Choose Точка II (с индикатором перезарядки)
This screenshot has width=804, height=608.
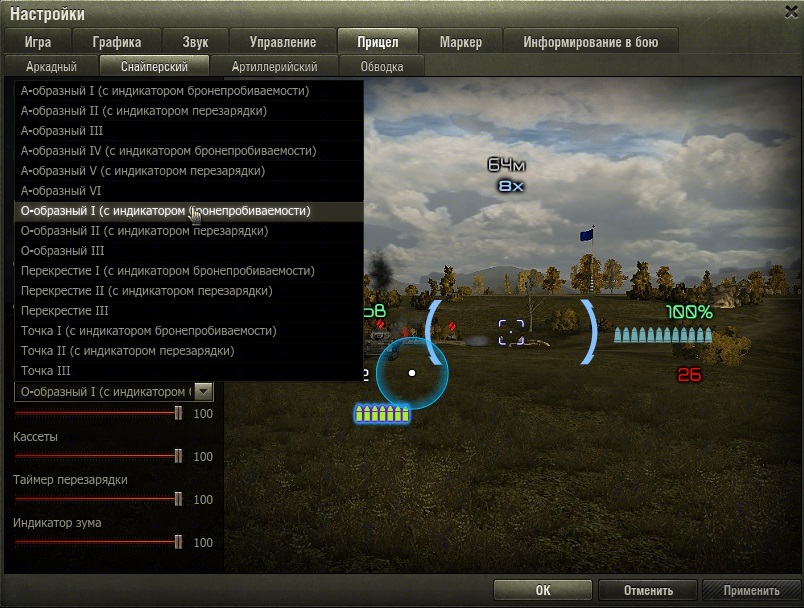coord(189,351)
